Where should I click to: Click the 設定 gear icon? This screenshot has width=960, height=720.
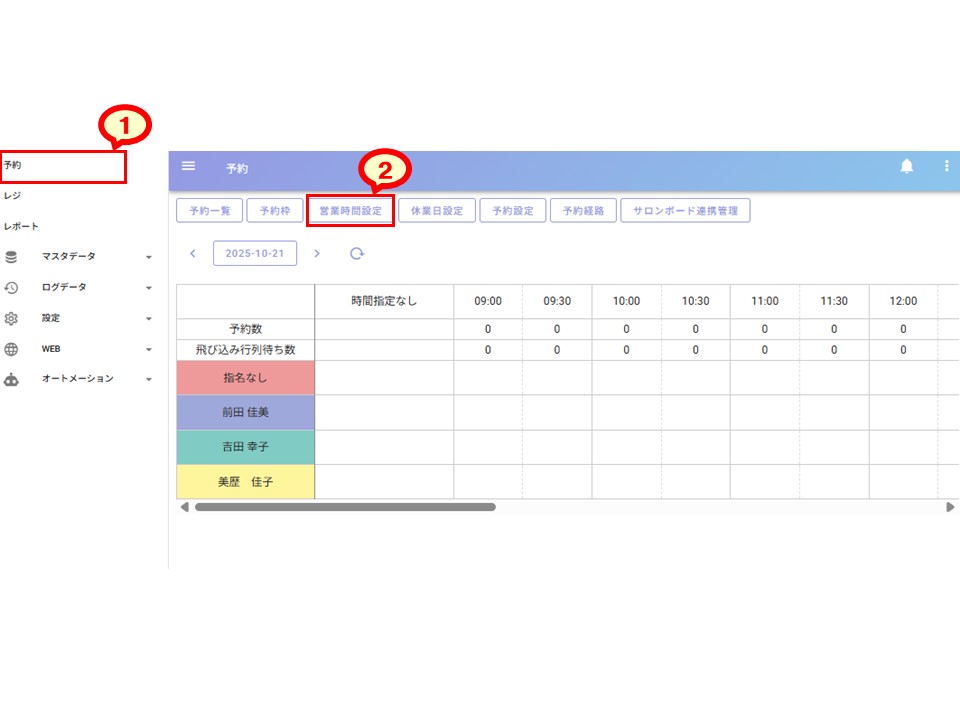pyautogui.click(x=11, y=319)
